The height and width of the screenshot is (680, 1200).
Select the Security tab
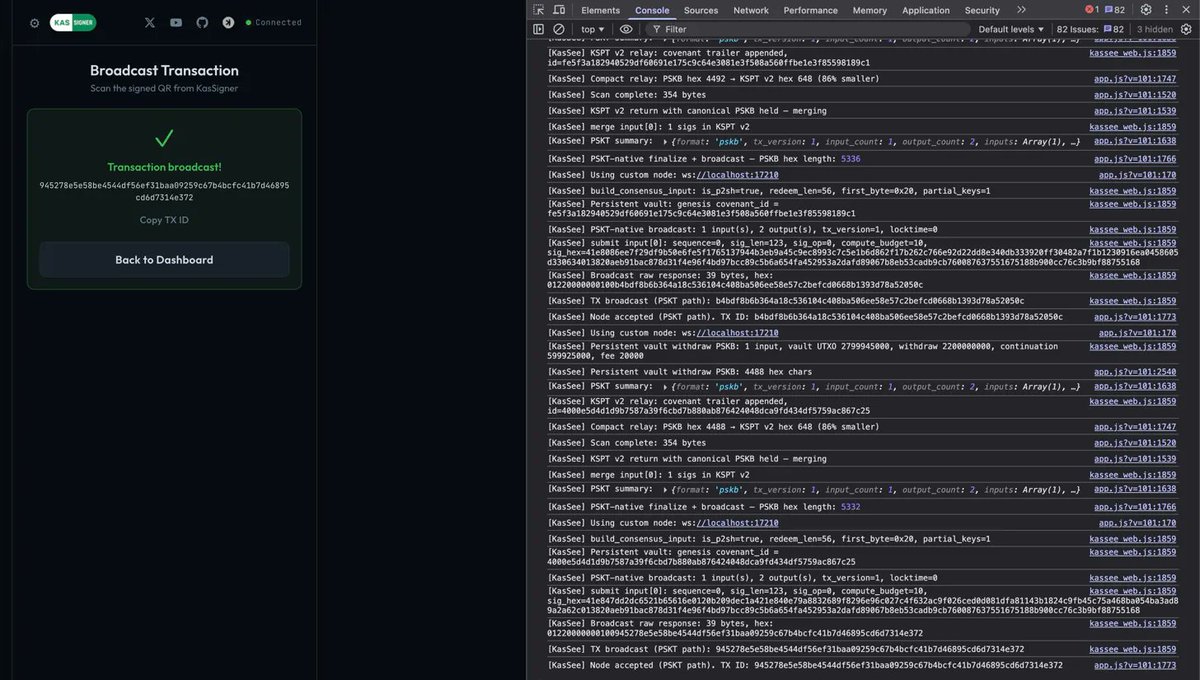click(x=982, y=10)
